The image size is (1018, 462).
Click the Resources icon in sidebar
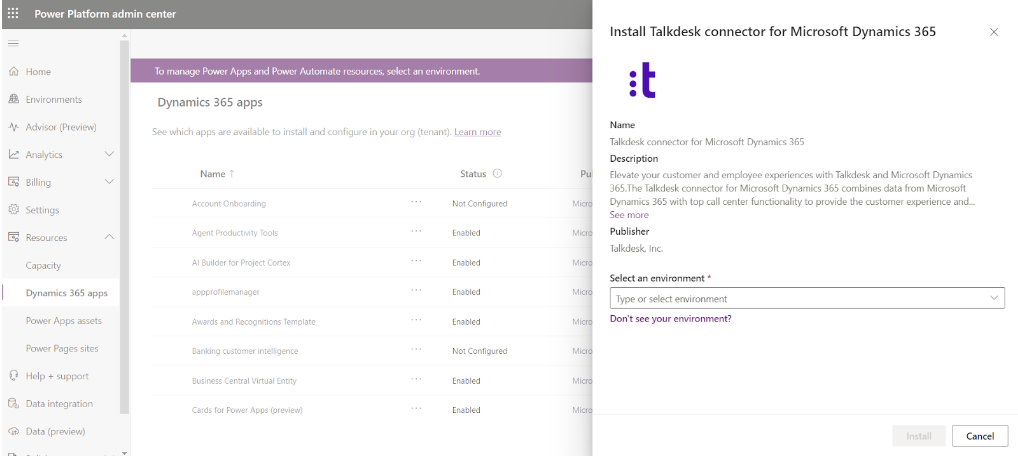14,237
